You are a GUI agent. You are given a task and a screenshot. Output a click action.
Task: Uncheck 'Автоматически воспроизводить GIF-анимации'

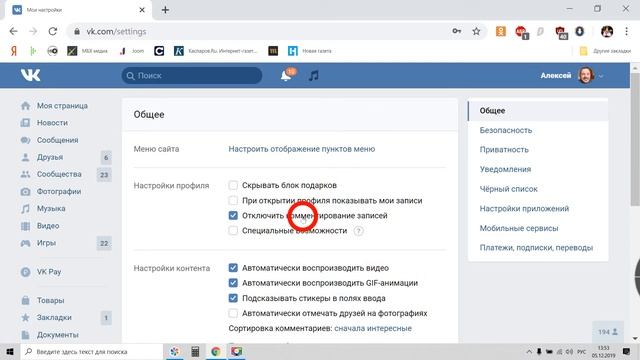(x=233, y=283)
